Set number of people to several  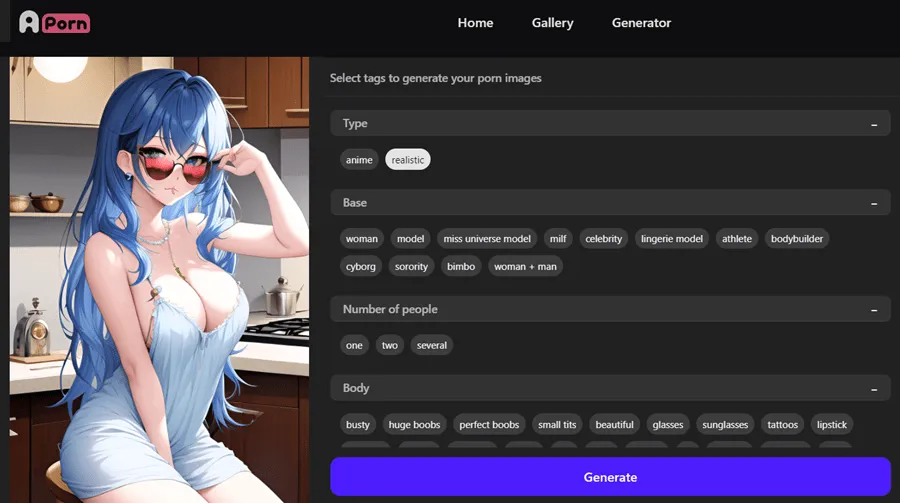[432, 345]
